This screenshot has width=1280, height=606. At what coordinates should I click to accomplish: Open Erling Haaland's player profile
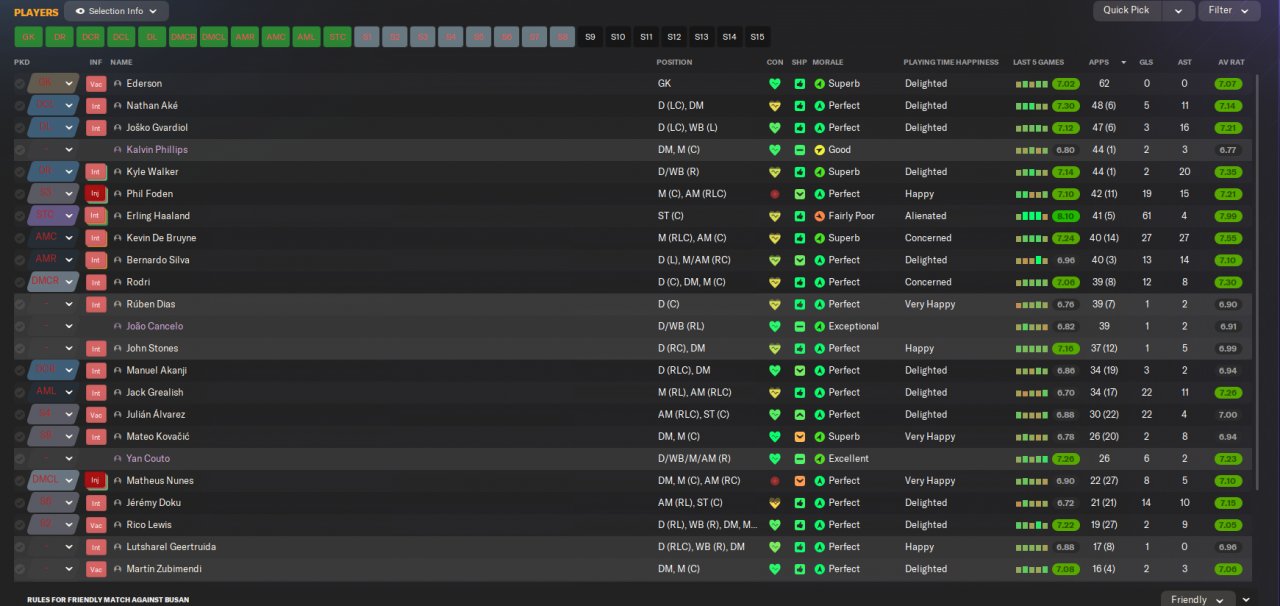158,216
